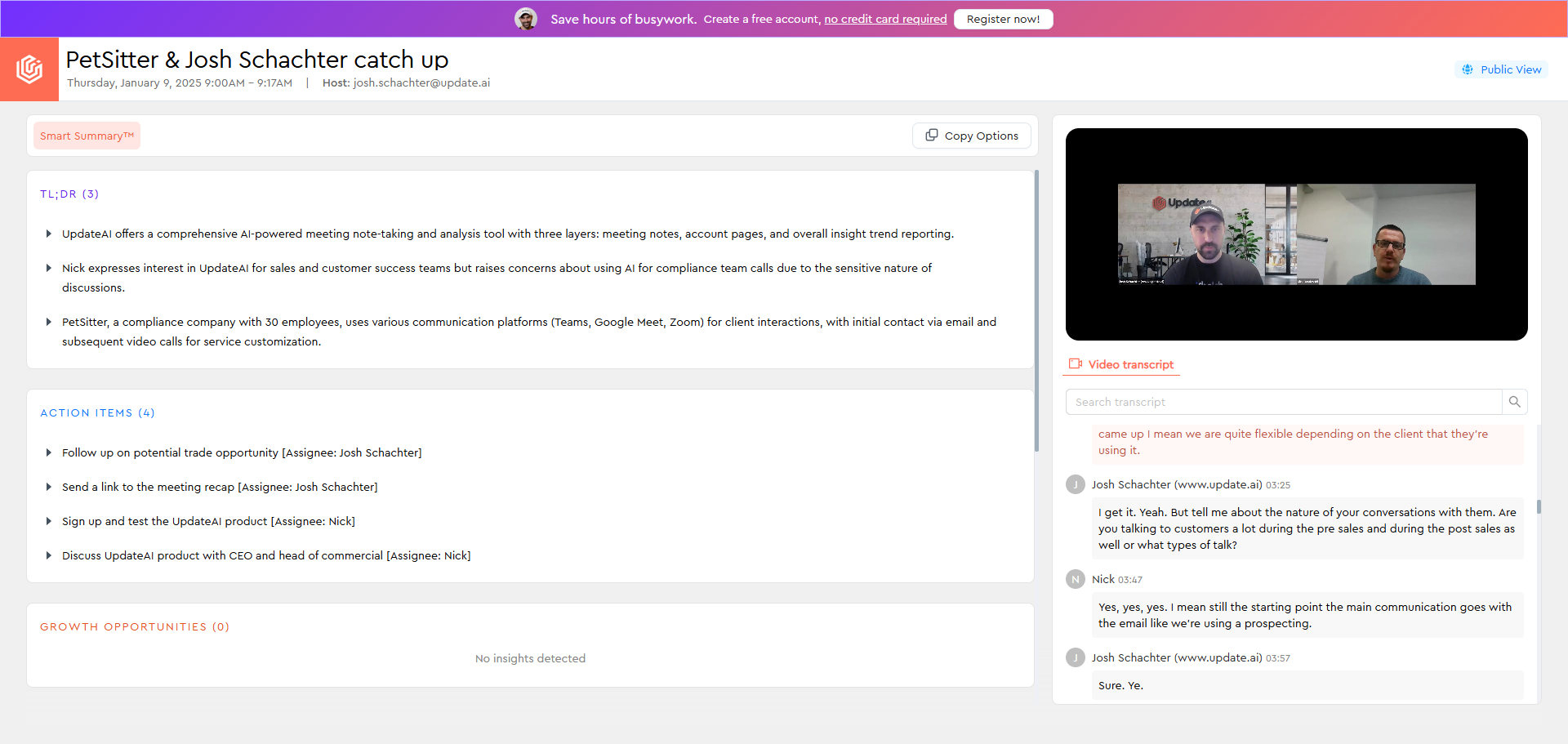
Task: Open the Copy Options button
Action: click(x=972, y=136)
